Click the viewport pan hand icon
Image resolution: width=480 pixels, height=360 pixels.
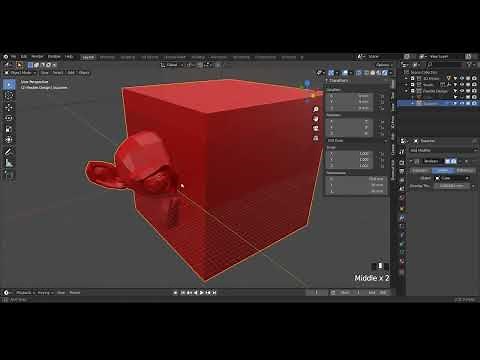click(x=316, y=119)
